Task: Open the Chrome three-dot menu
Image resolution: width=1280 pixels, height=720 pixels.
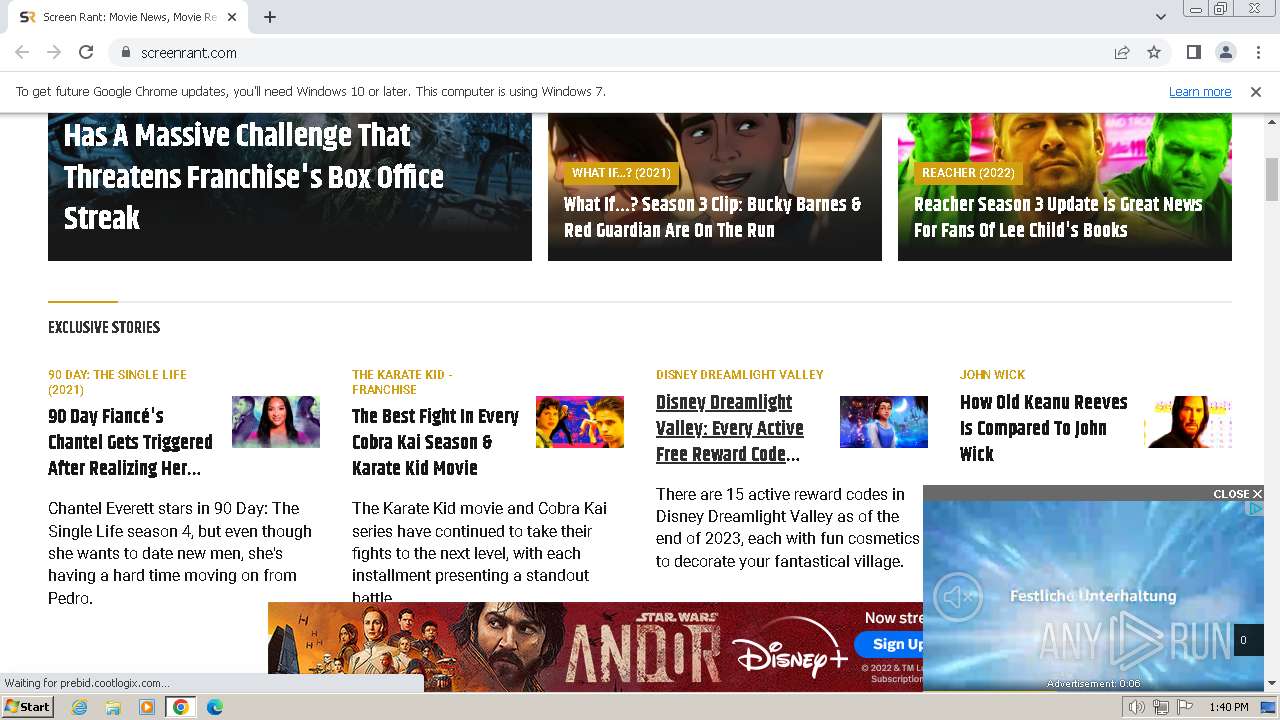Action: click(1257, 52)
